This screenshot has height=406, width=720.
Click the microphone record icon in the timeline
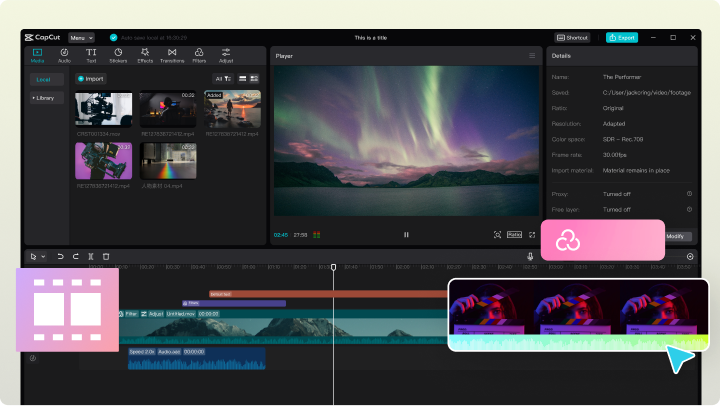530,257
